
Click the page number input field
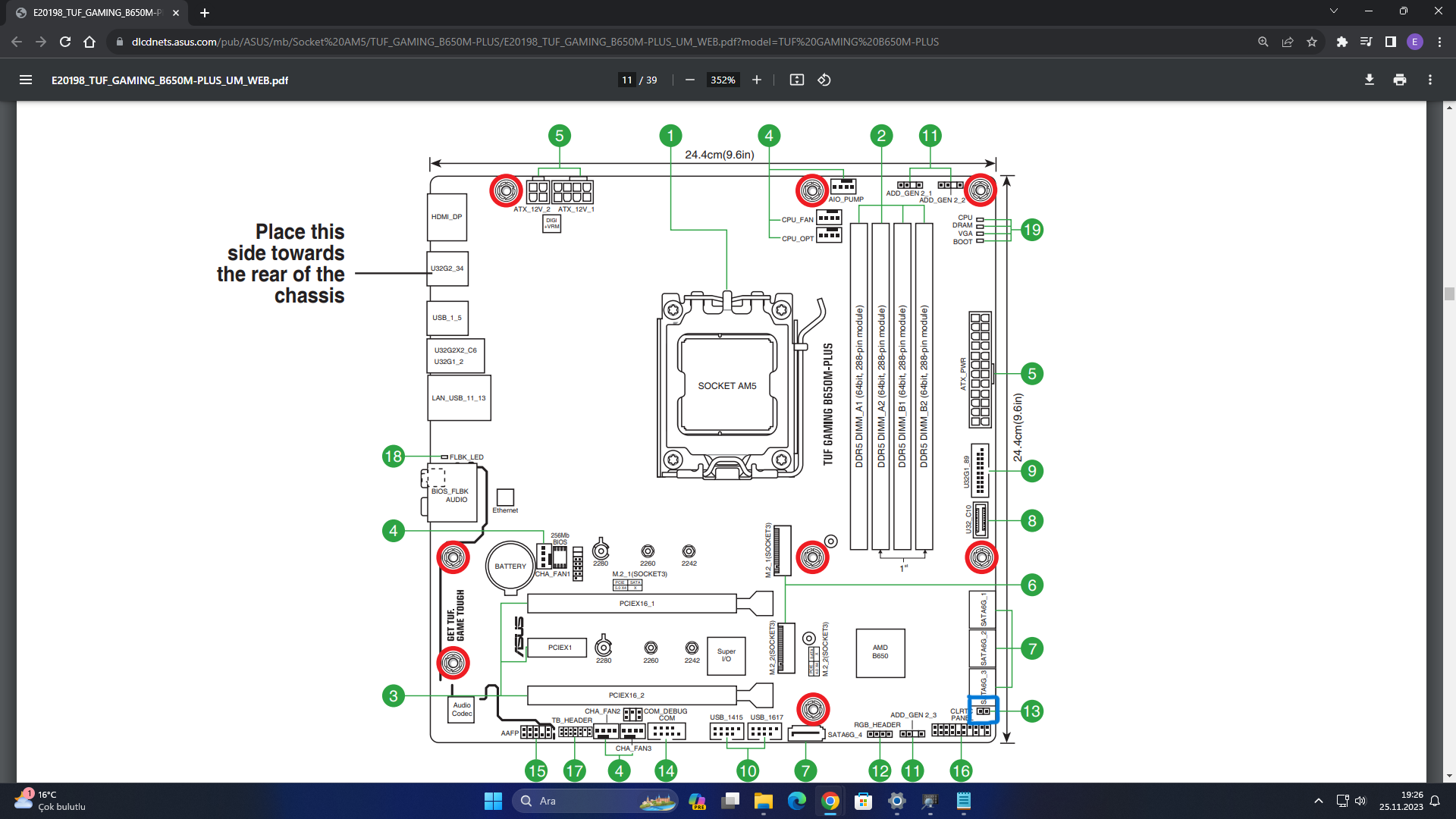click(x=626, y=80)
